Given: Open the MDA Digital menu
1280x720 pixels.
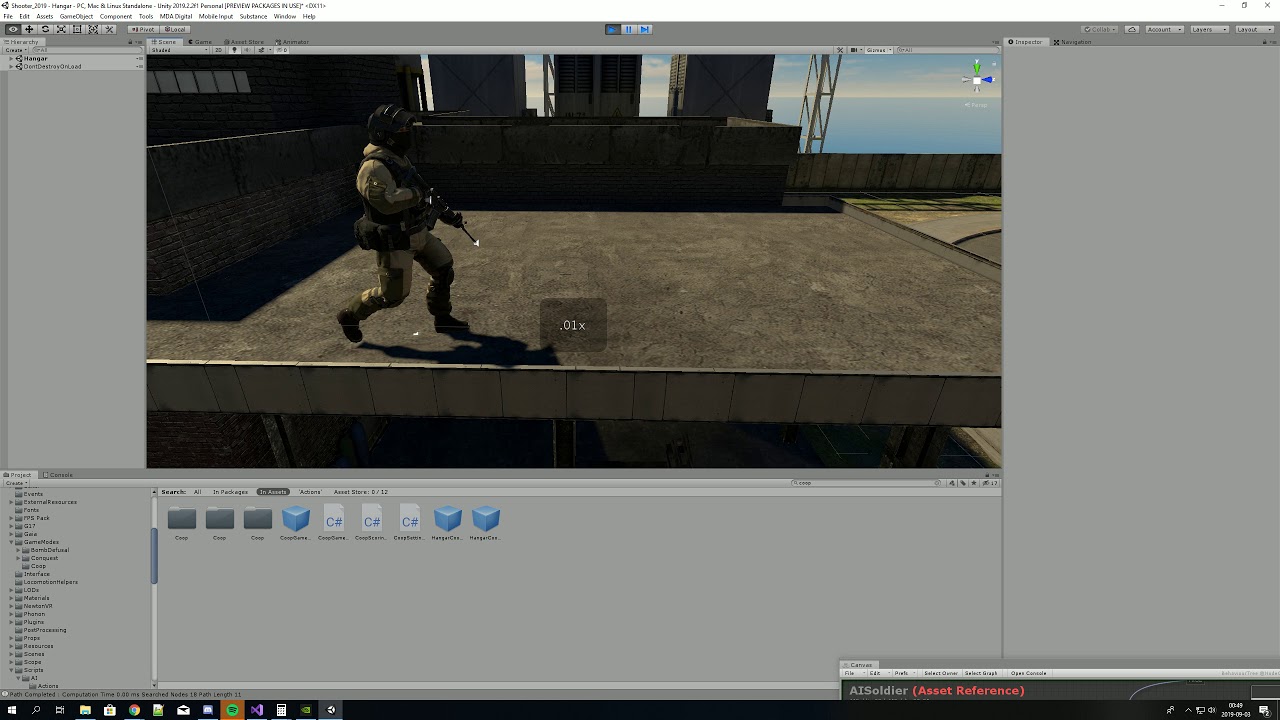Looking at the screenshot, I should (176, 16).
